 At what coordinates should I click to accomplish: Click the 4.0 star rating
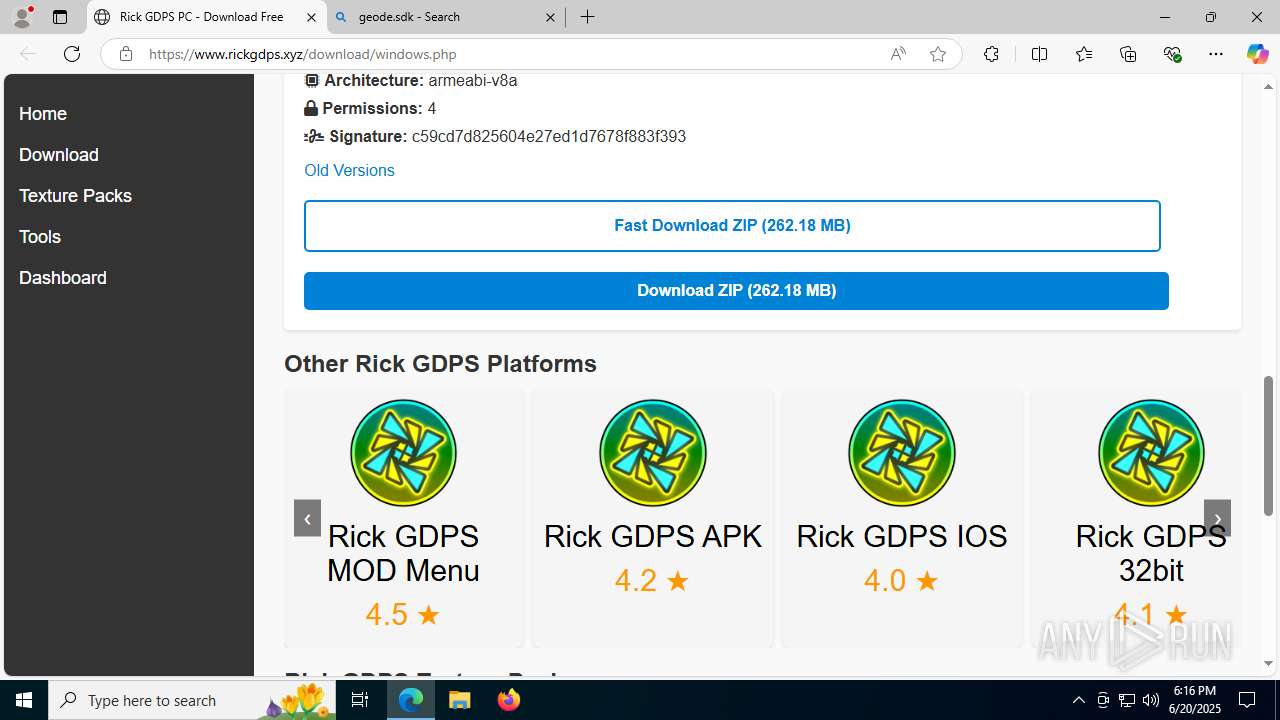(x=901, y=580)
